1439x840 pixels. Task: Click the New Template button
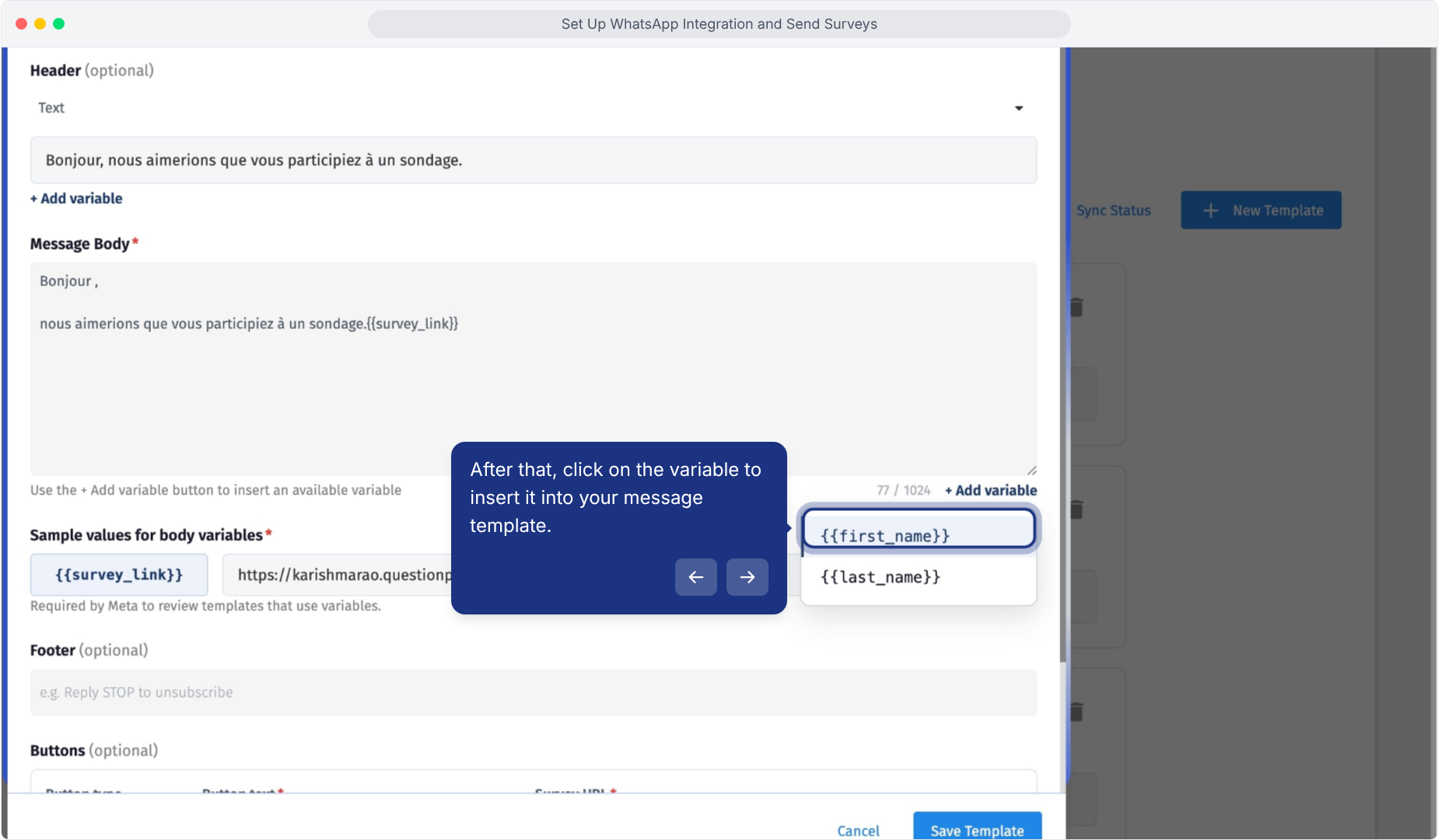pyautogui.click(x=1261, y=210)
